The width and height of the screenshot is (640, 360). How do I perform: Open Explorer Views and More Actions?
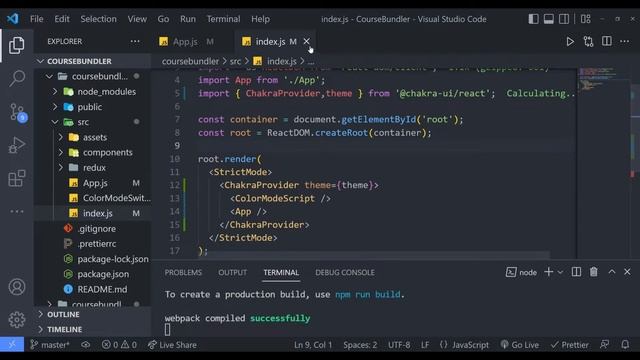coord(135,41)
